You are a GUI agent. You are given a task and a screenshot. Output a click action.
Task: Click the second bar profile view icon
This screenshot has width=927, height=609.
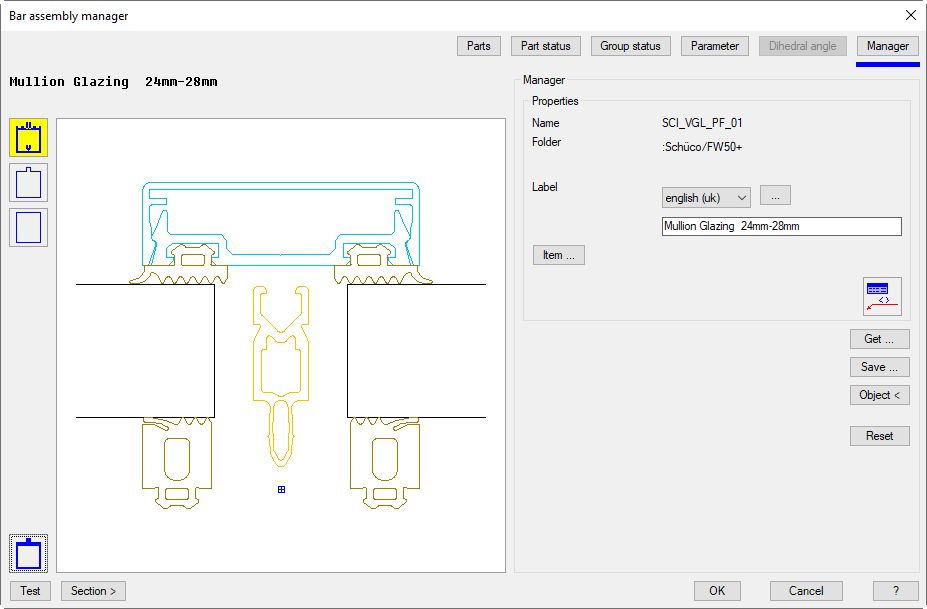(x=28, y=183)
